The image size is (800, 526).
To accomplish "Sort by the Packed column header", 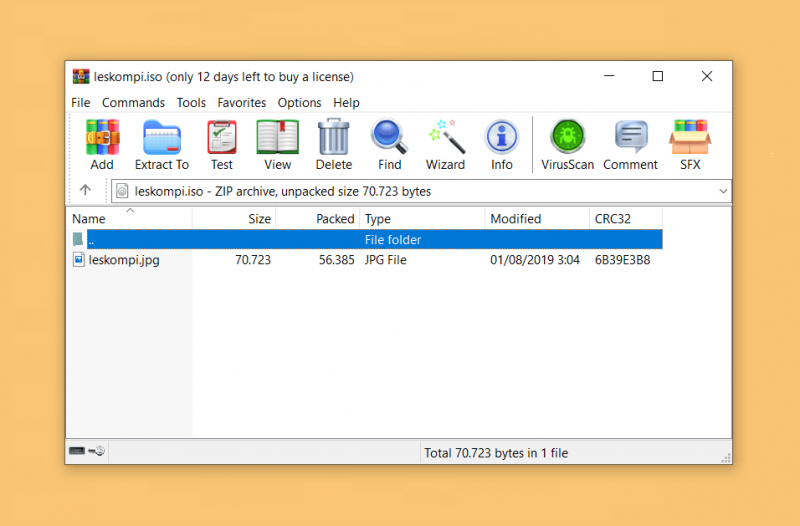I will (318, 218).
